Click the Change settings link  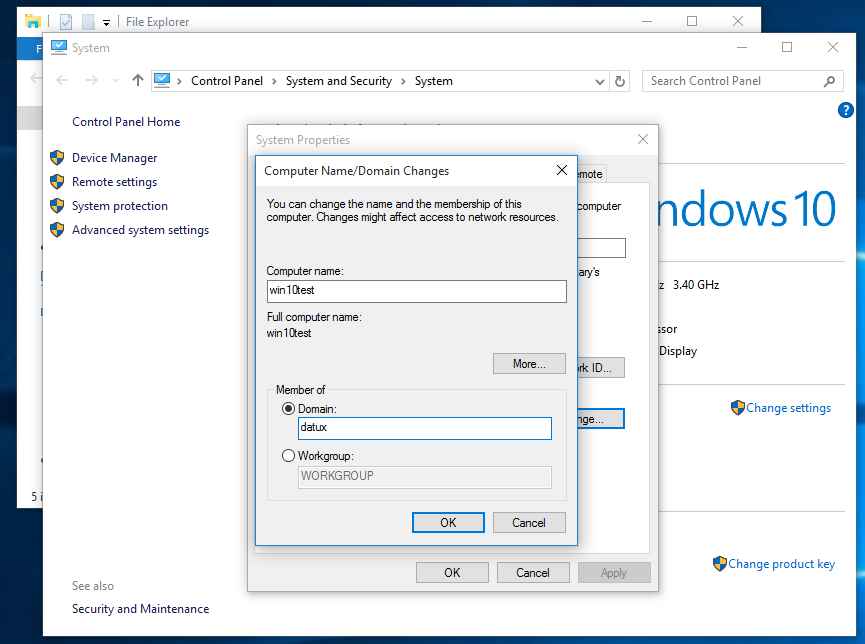788,408
